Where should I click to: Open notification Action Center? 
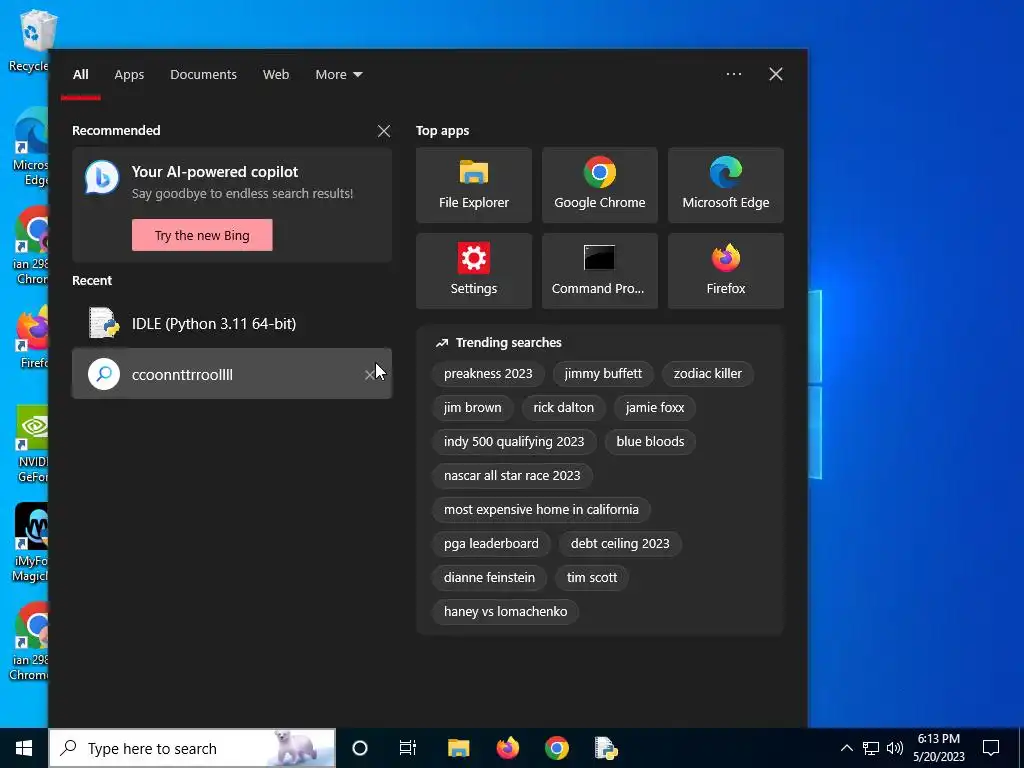pyautogui.click(x=991, y=748)
